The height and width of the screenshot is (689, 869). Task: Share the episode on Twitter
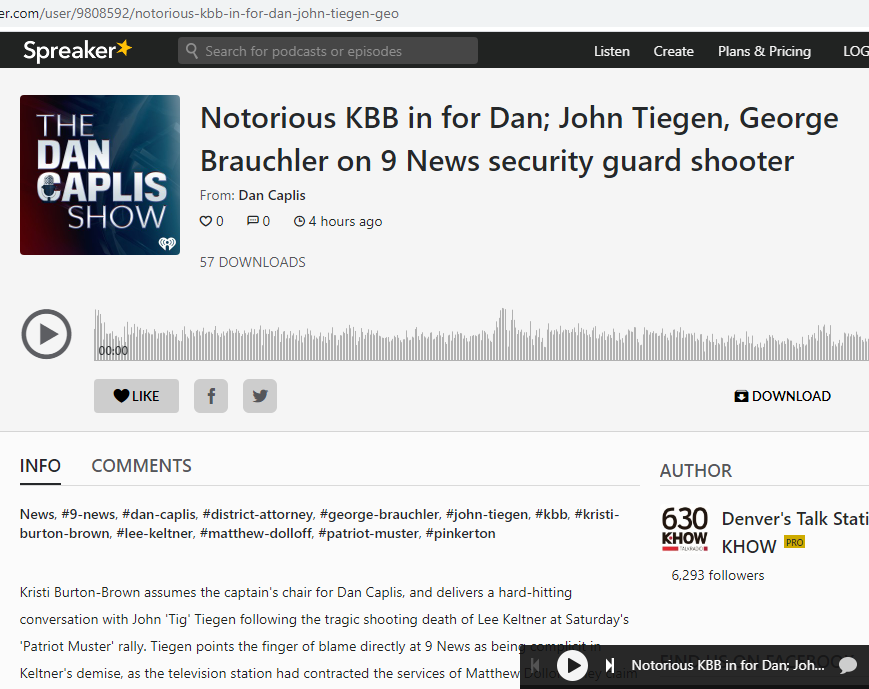[x=260, y=396]
